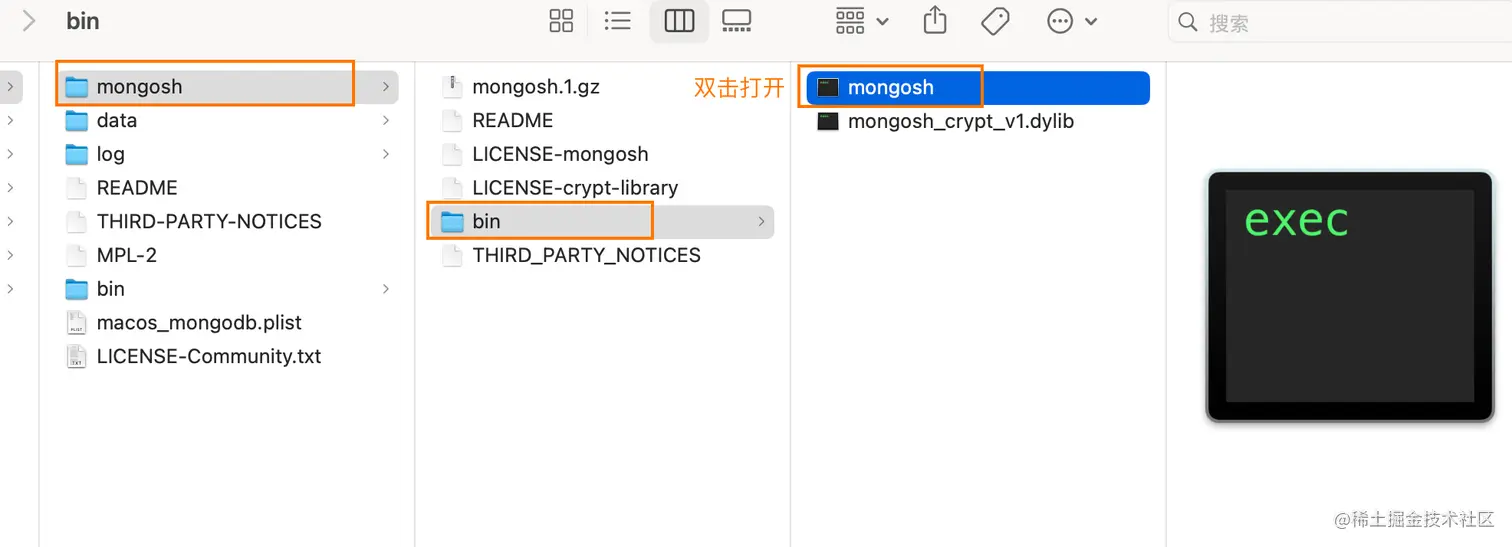This screenshot has width=1512, height=547.
Task: Click the MPL-2 document icon
Action: pyautogui.click(x=77, y=255)
